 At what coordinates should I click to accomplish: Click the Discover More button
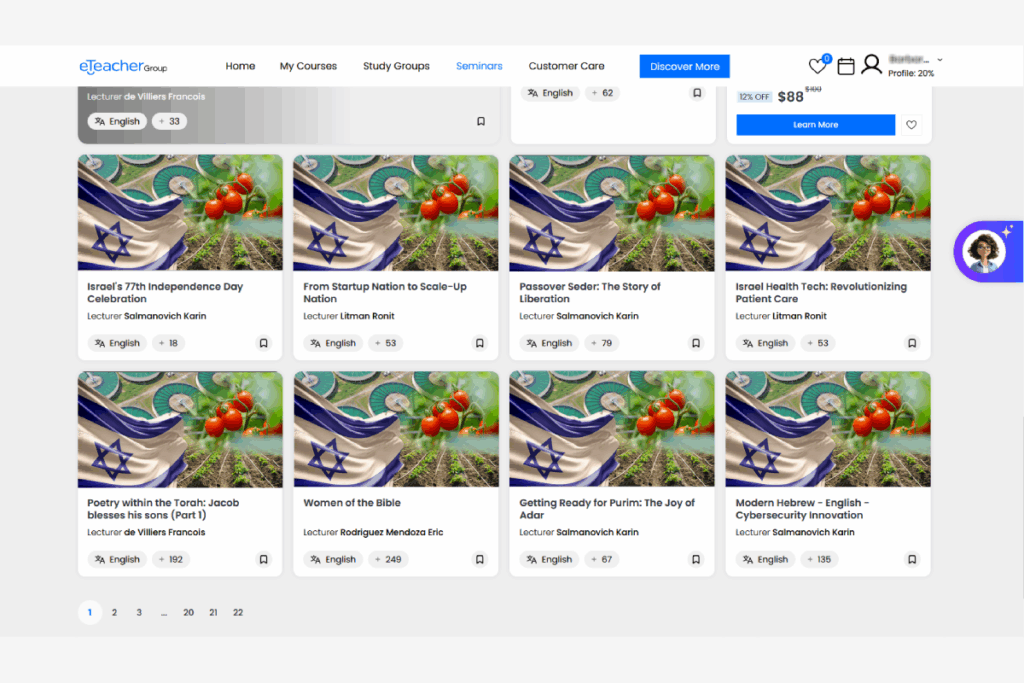click(684, 66)
